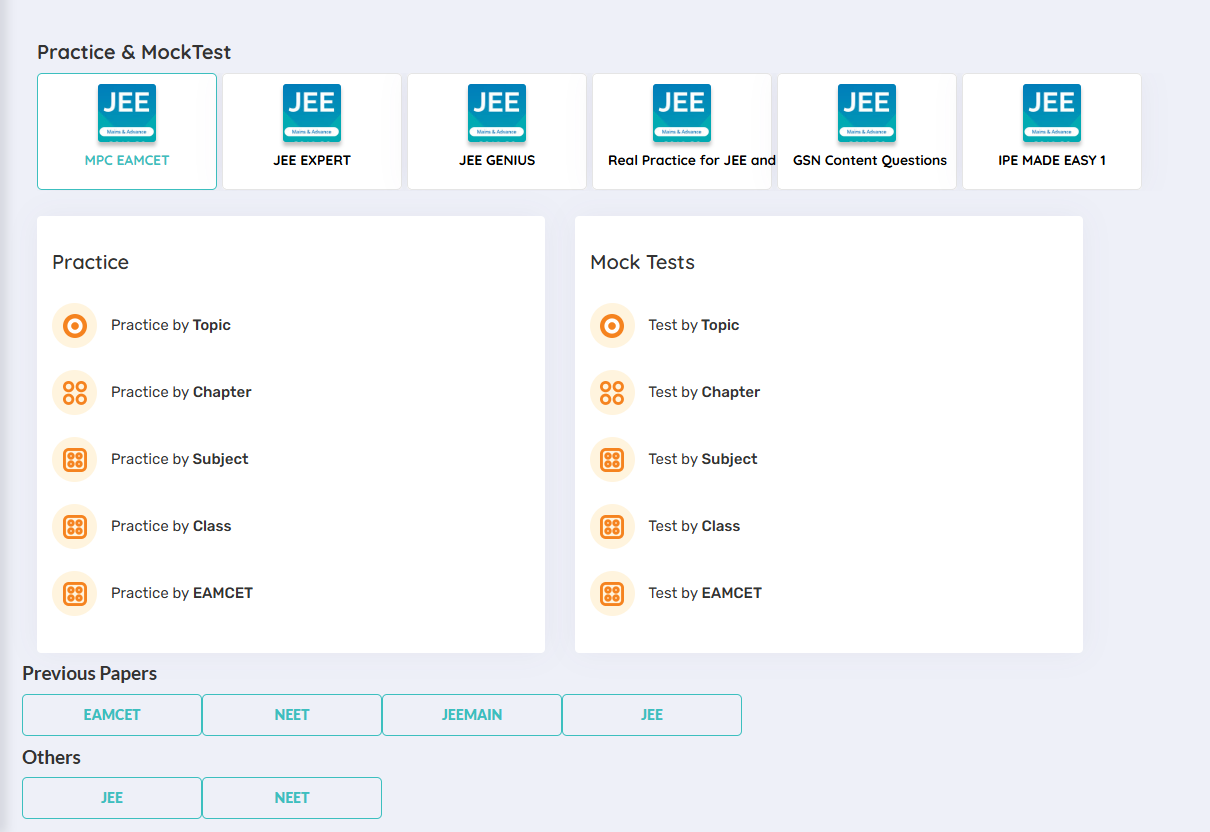Click the Practice & MockTest heading
Viewport: 1210px width, 832px height.
pyautogui.click(x=134, y=52)
